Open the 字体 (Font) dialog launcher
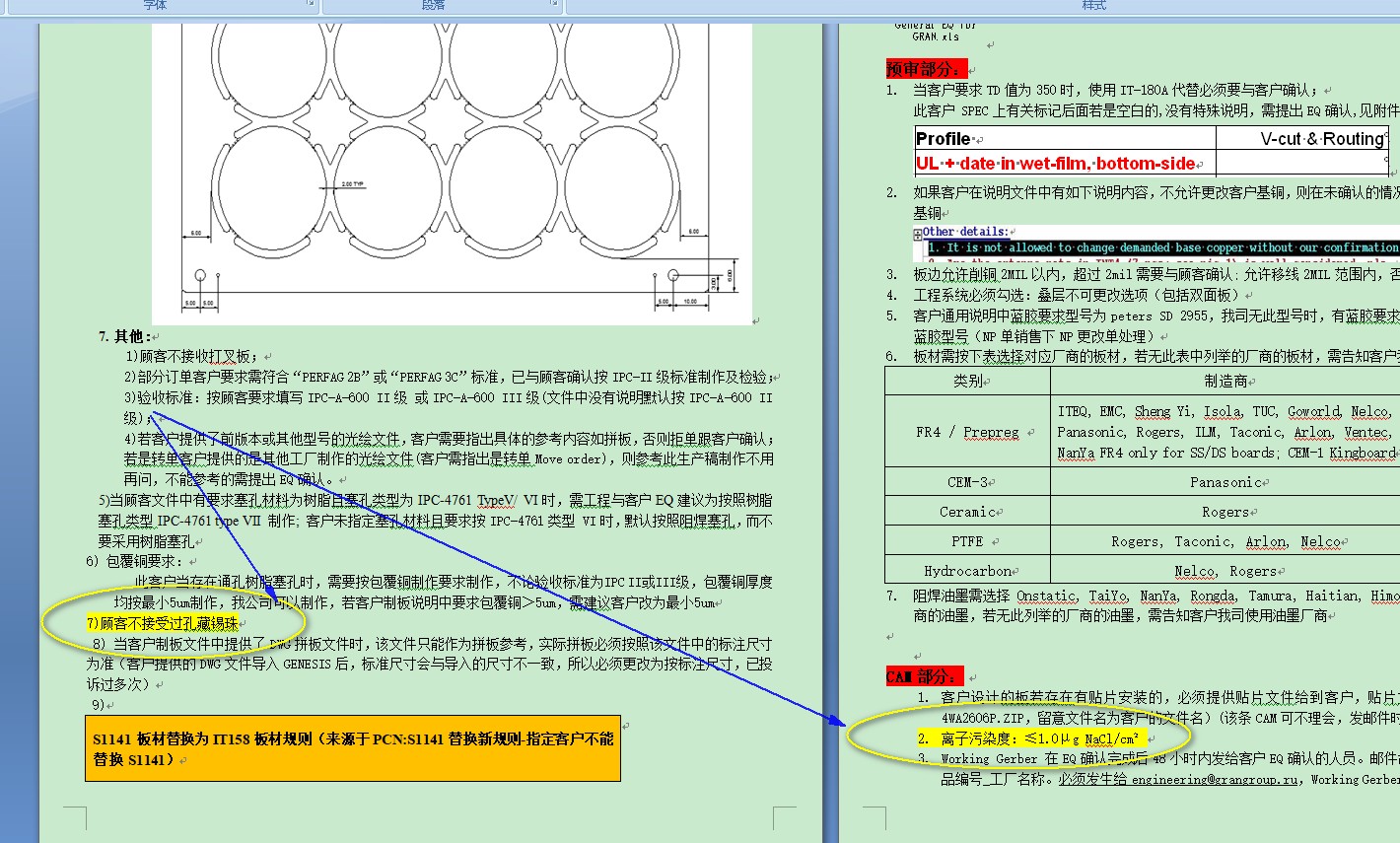Image resolution: width=1400 pixels, height=843 pixels. (311, 4)
